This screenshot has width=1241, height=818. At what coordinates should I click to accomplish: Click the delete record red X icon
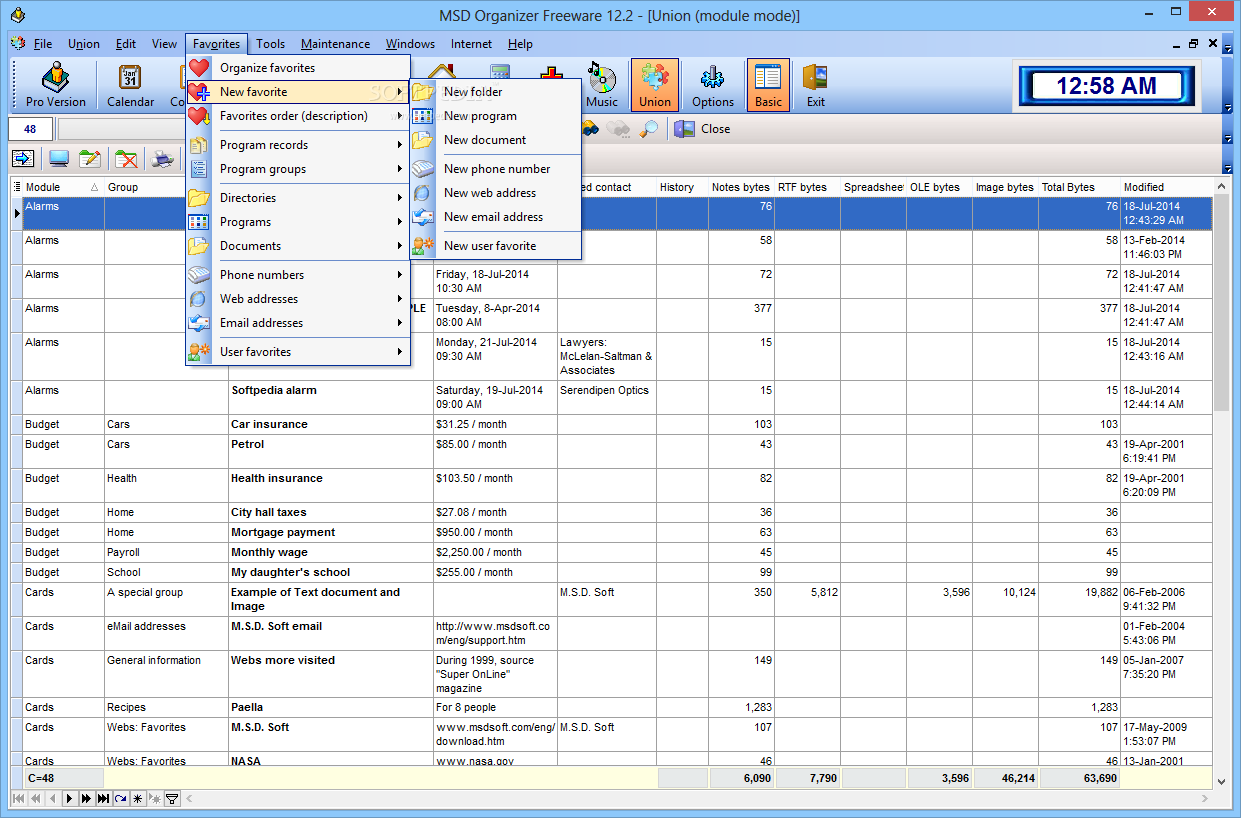point(126,158)
